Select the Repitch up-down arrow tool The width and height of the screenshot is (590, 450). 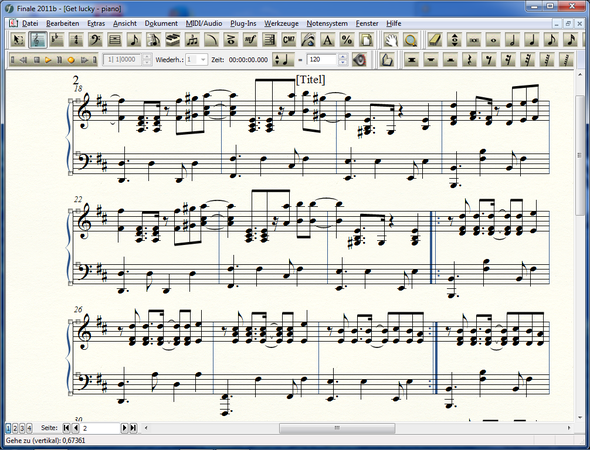pyautogui.click(x=455, y=40)
